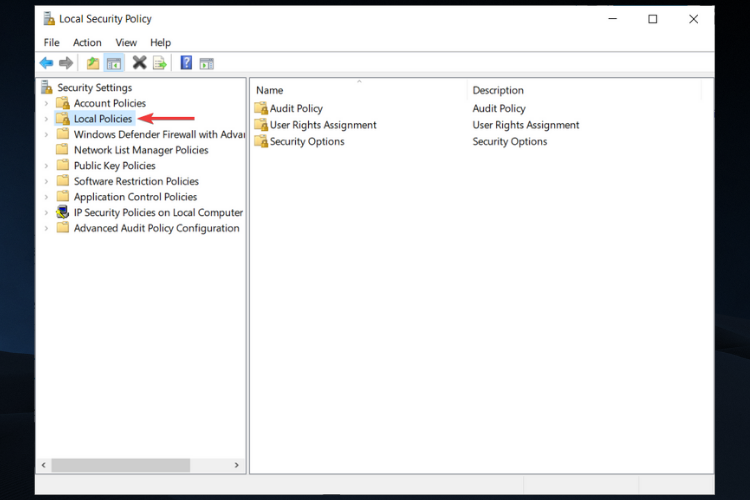Click User Rights Assignment in Description column

[x=526, y=125]
